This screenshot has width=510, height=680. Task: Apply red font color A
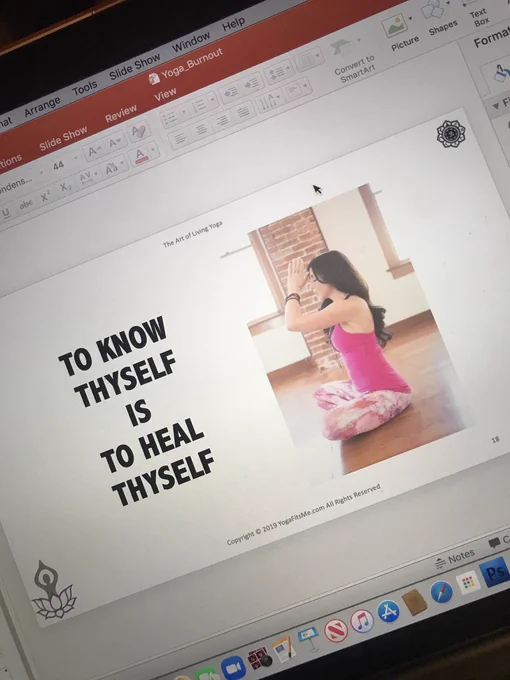(140, 155)
